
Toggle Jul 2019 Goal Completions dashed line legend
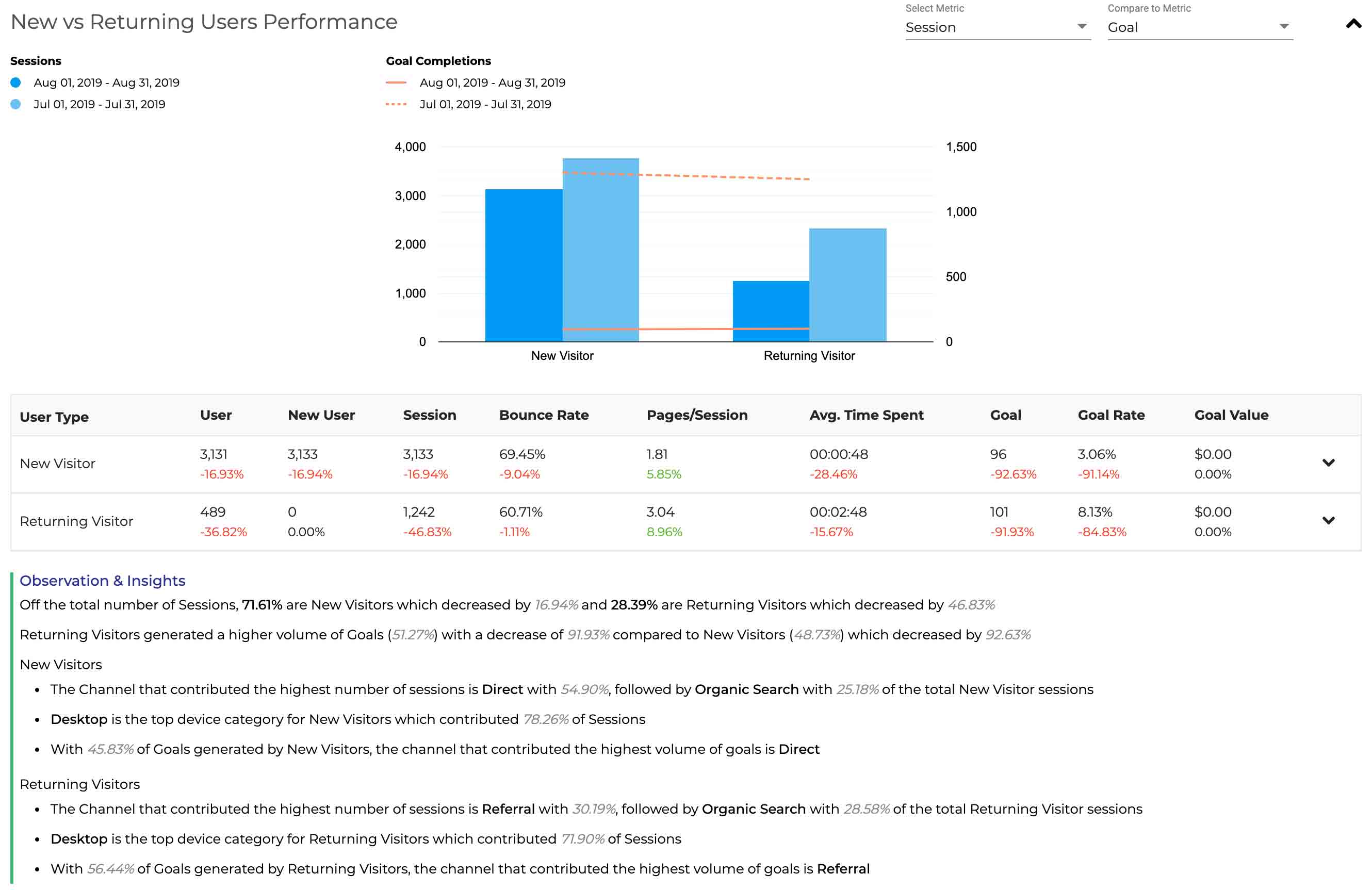tap(396, 104)
